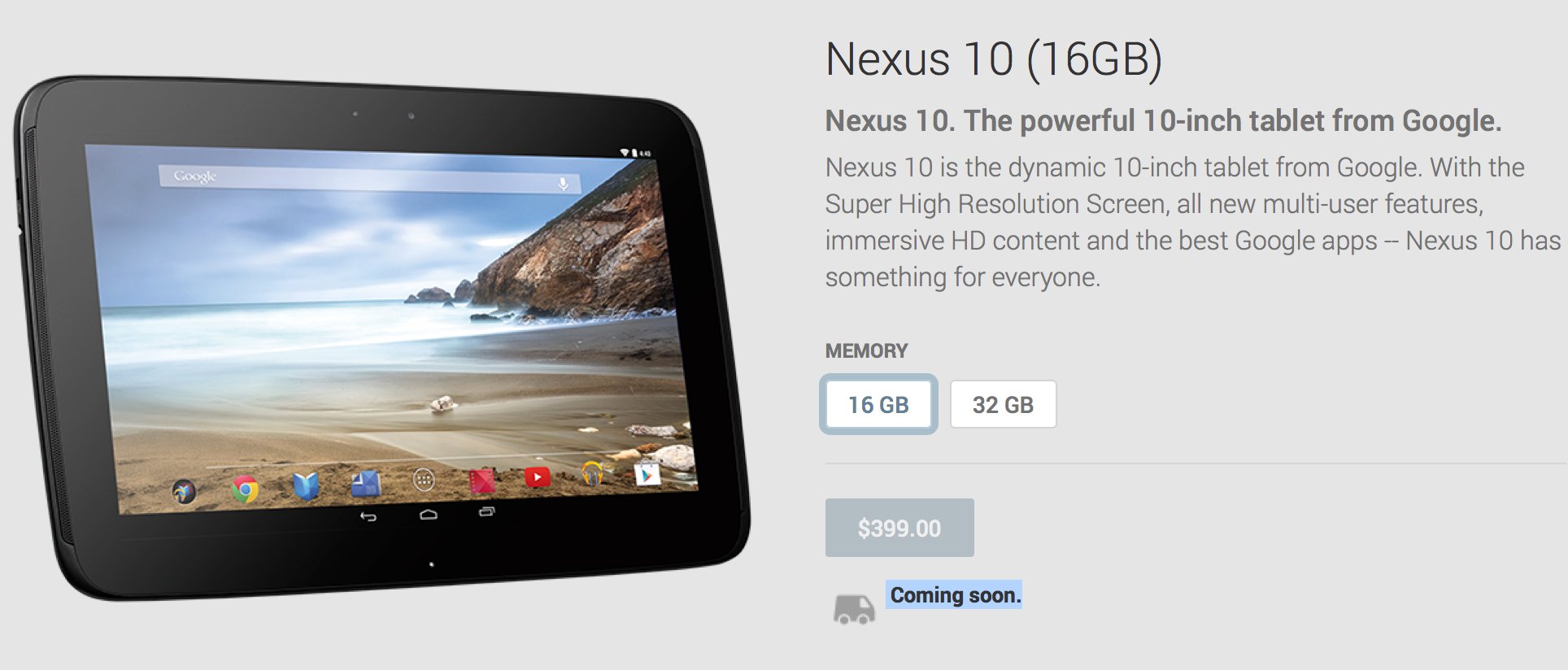Open Play Music headphones icon
The image size is (1568, 670).
pyautogui.click(x=592, y=472)
